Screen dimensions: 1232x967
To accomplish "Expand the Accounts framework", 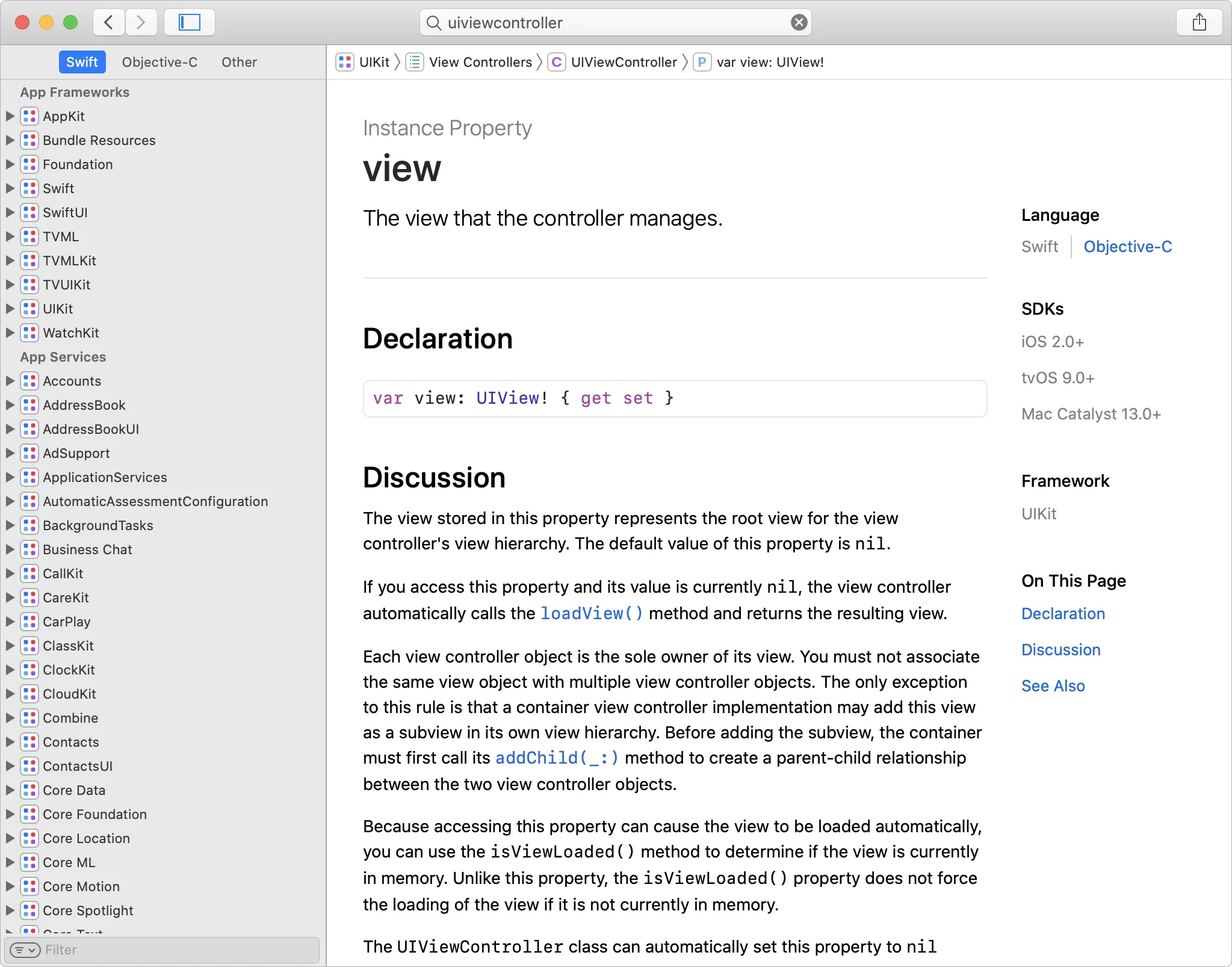I will point(10,381).
